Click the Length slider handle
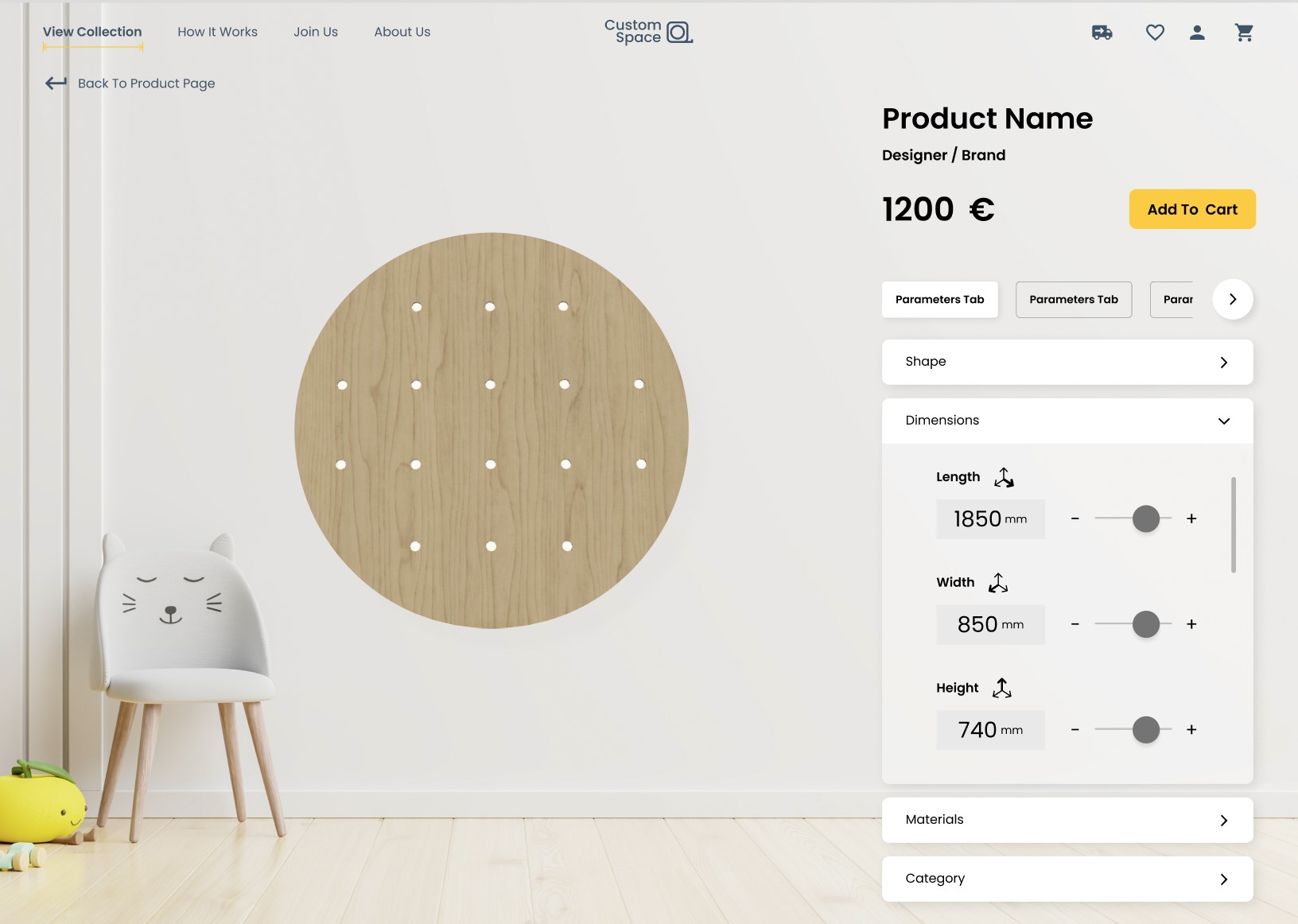The image size is (1298, 924). [x=1146, y=518]
